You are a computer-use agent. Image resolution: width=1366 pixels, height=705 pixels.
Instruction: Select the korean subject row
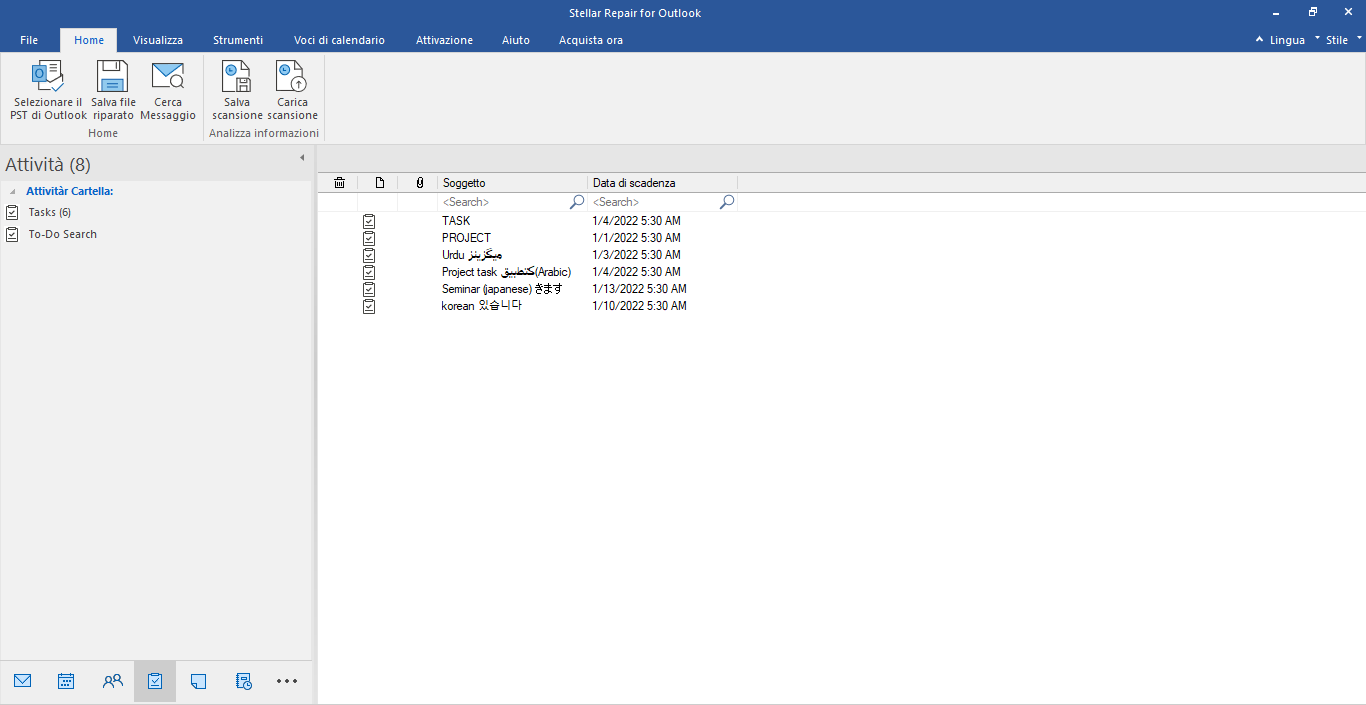point(481,306)
